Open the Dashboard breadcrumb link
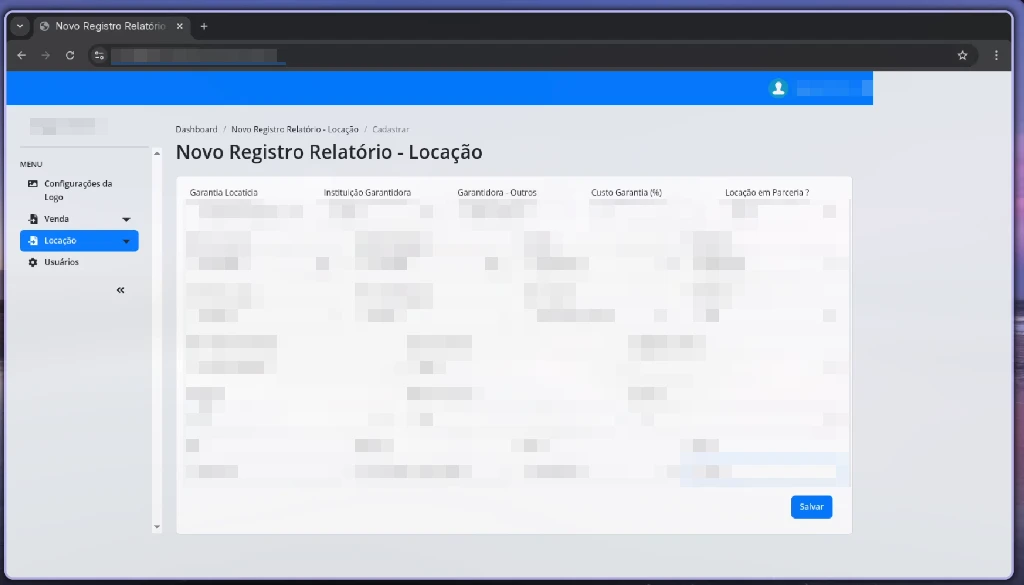1024x585 pixels. tap(197, 129)
